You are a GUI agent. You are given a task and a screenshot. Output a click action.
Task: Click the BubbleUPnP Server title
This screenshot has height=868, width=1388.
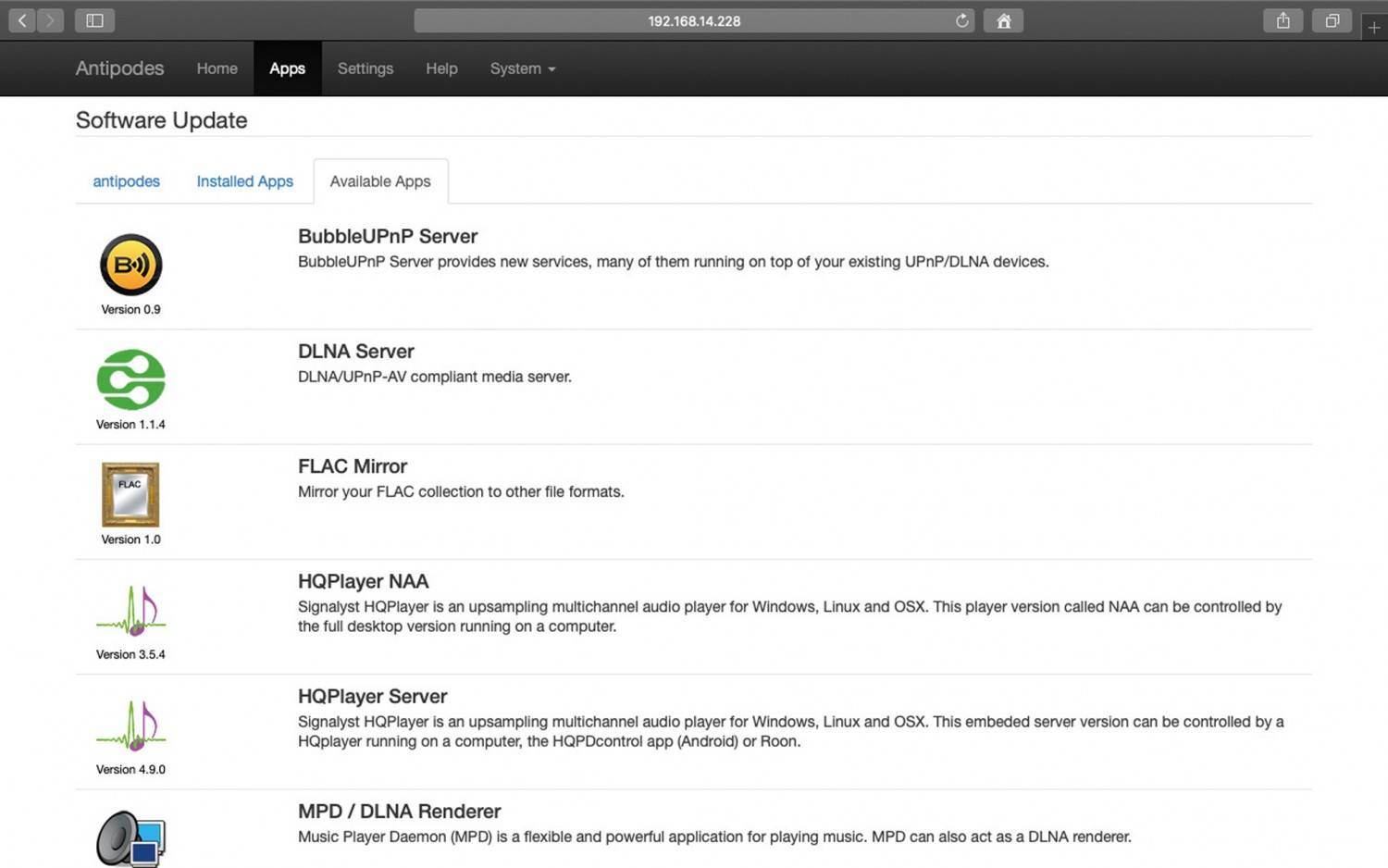click(x=388, y=236)
